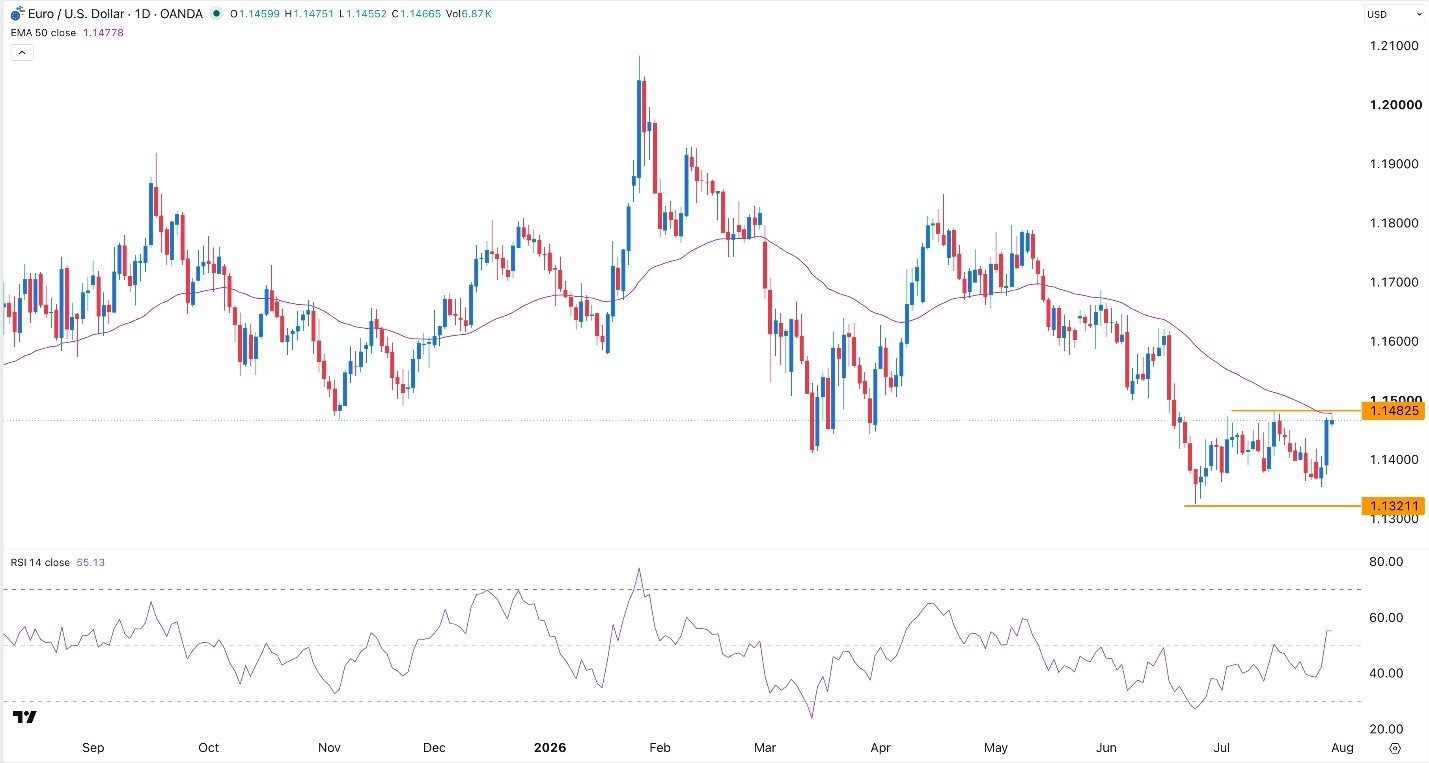
Task: Click the orange 1.14825 price label
Action: click(1394, 411)
